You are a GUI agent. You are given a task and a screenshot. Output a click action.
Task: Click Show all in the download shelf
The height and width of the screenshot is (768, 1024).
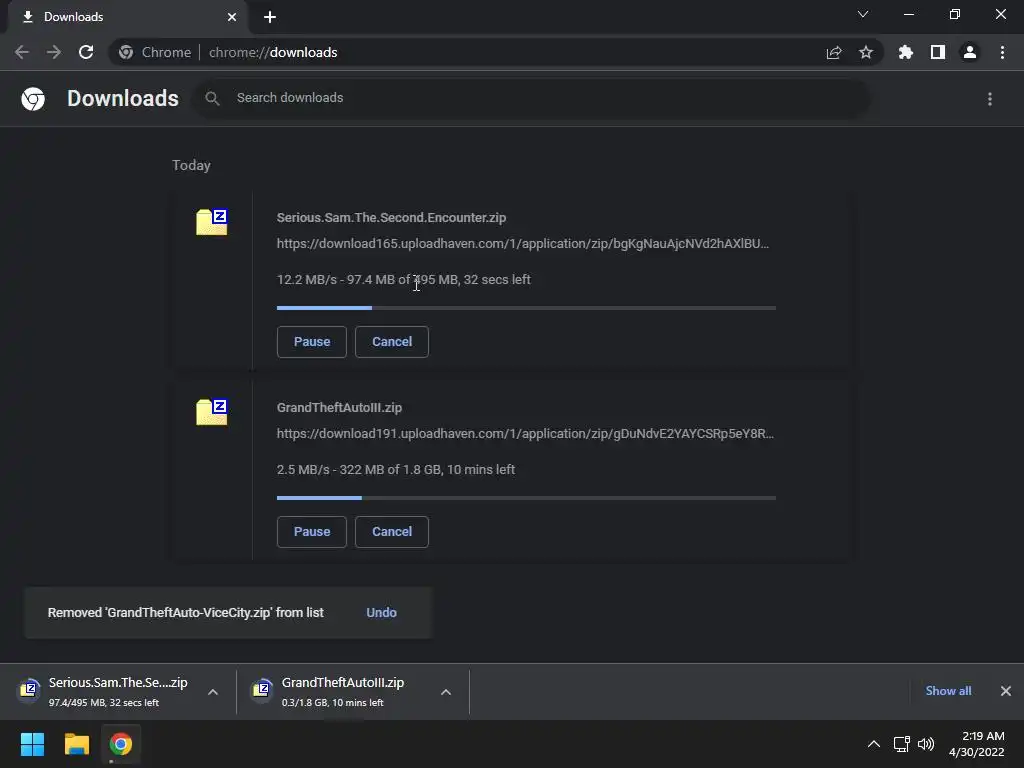948,691
